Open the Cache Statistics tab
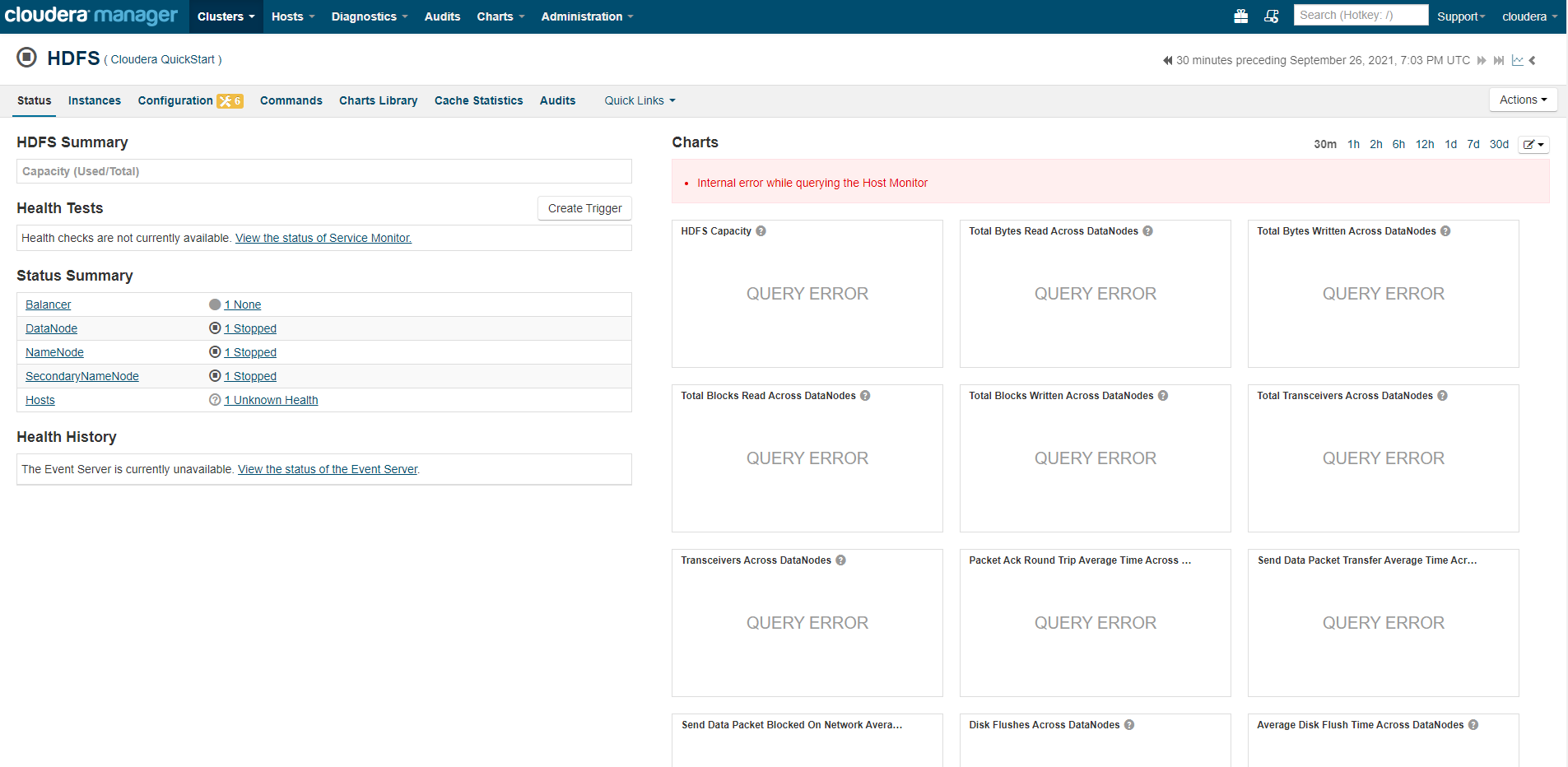This screenshot has height=767, width=1568. (478, 100)
